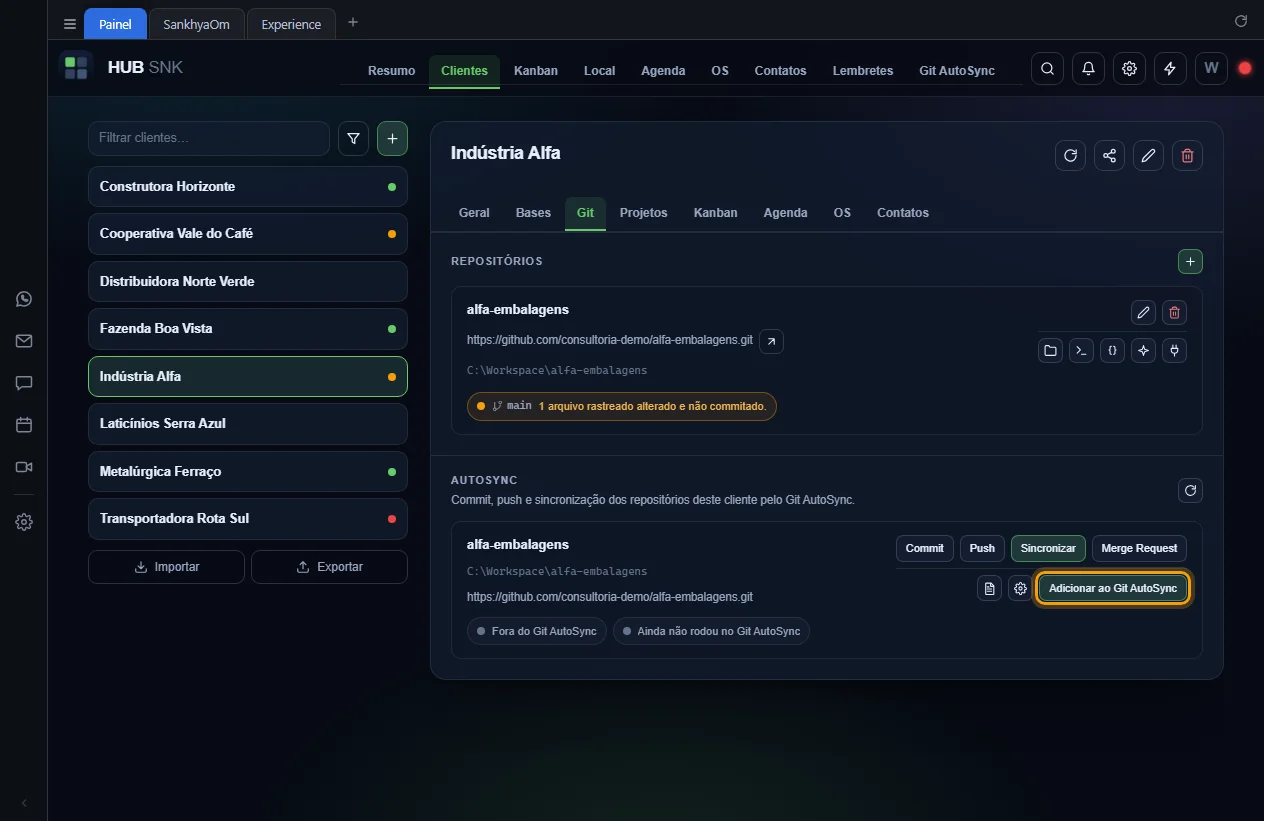Add new client with green plus button
Viewport: 1264px width, 821px height.
(392, 139)
